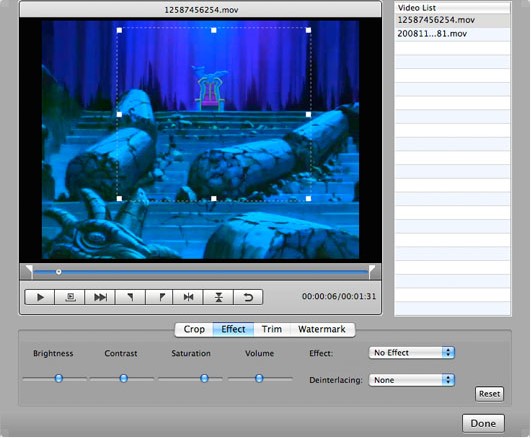Click the left trim marker on timeline
The height and width of the screenshot is (438, 531).
[x=30, y=272]
